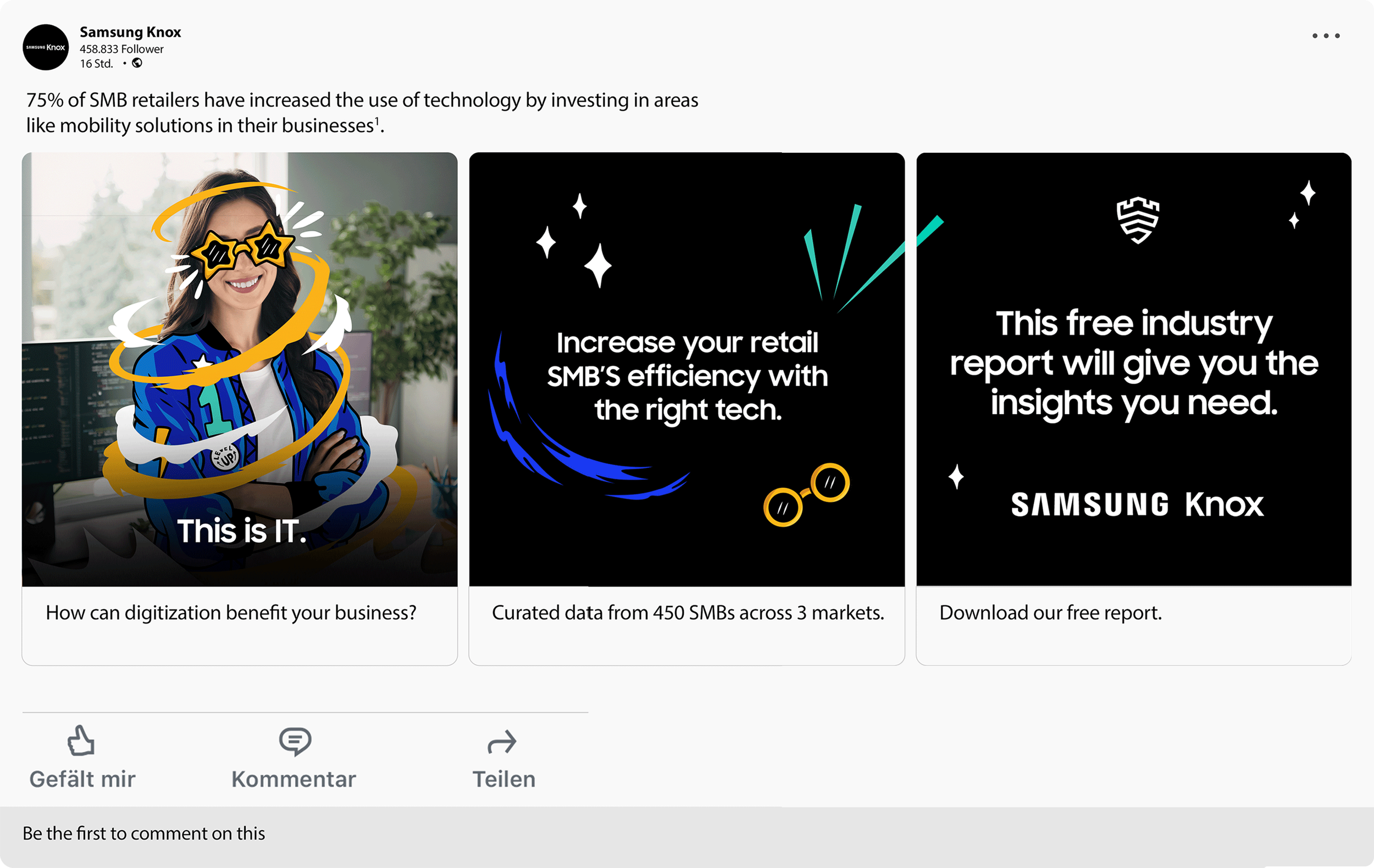The height and width of the screenshot is (868, 1374).
Task: Click the thumbs-up like icon
Action: (81, 740)
